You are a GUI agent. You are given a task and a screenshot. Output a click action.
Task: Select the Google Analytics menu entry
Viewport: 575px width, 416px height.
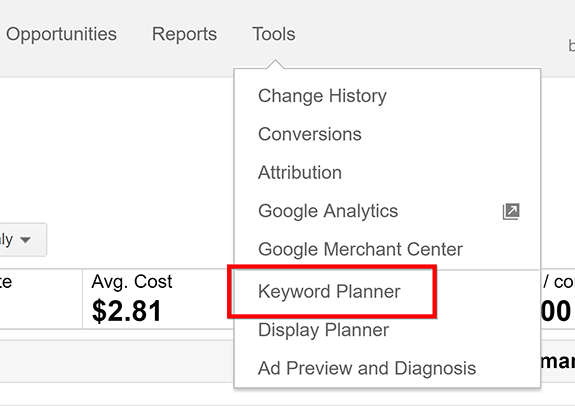click(x=328, y=211)
